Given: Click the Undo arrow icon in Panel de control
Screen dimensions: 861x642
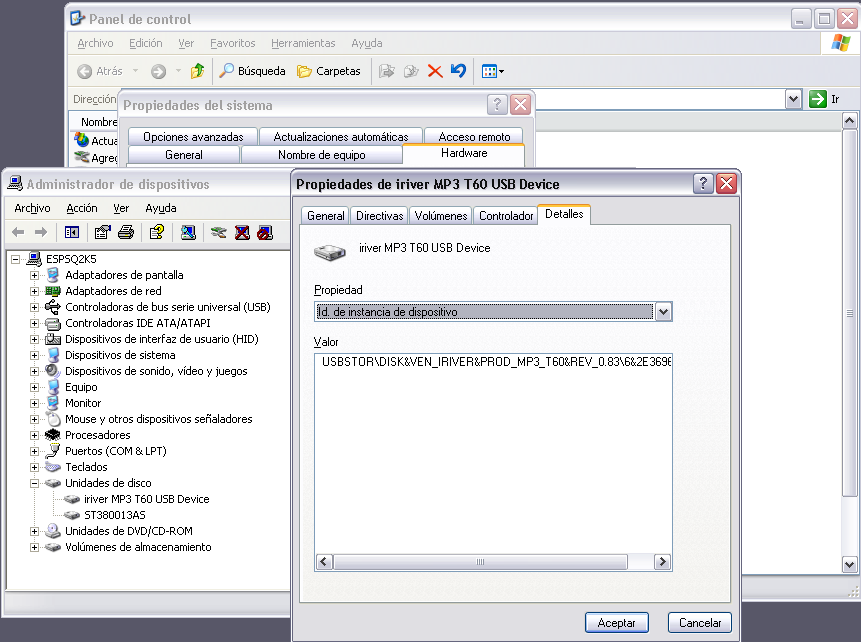Looking at the screenshot, I should tap(458, 71).
